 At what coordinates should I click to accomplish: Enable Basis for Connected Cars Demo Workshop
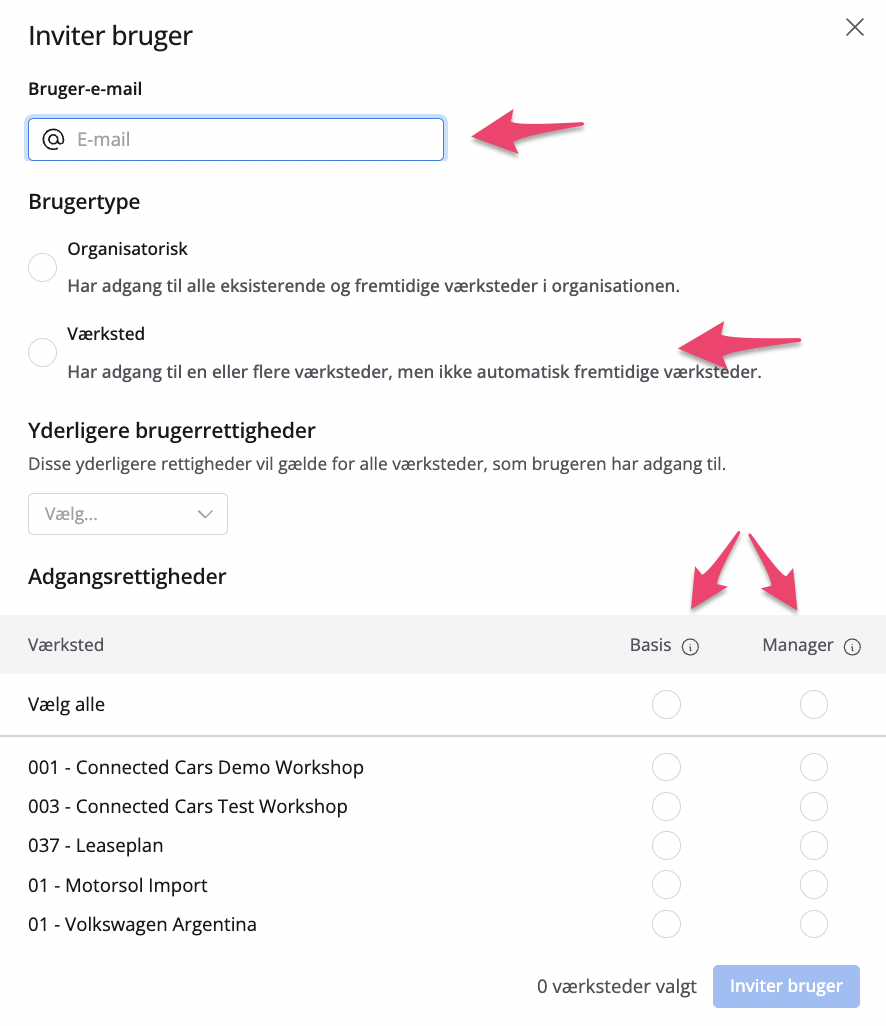666,768
